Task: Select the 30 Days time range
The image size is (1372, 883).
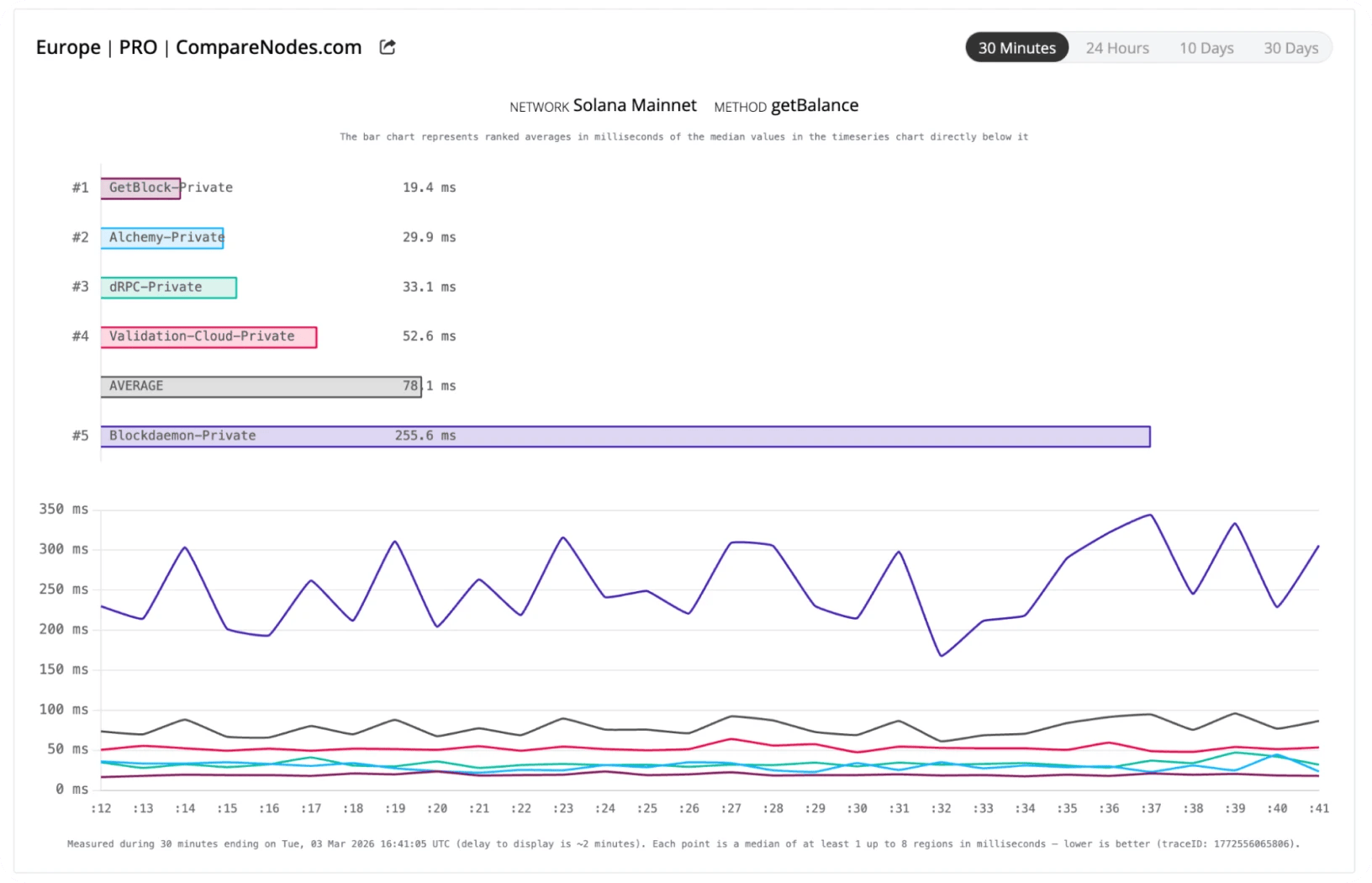Action: coord(1291,47)
